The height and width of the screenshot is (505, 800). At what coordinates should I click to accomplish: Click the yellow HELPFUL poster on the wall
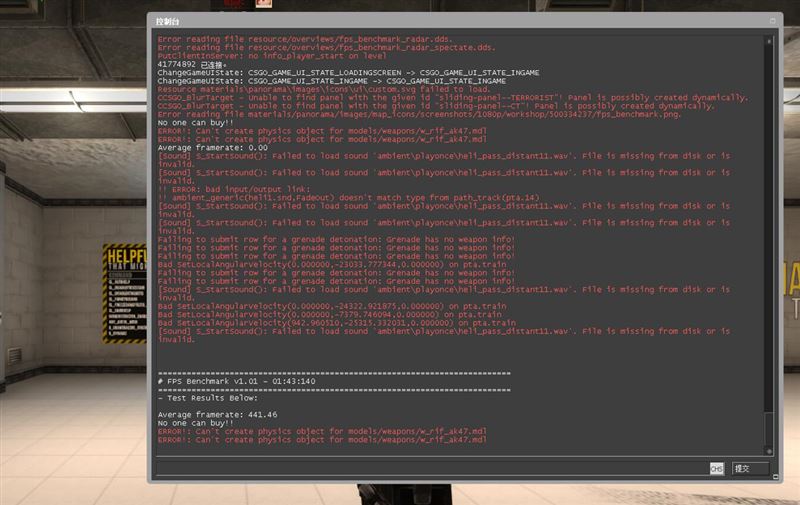coord(124,293)
